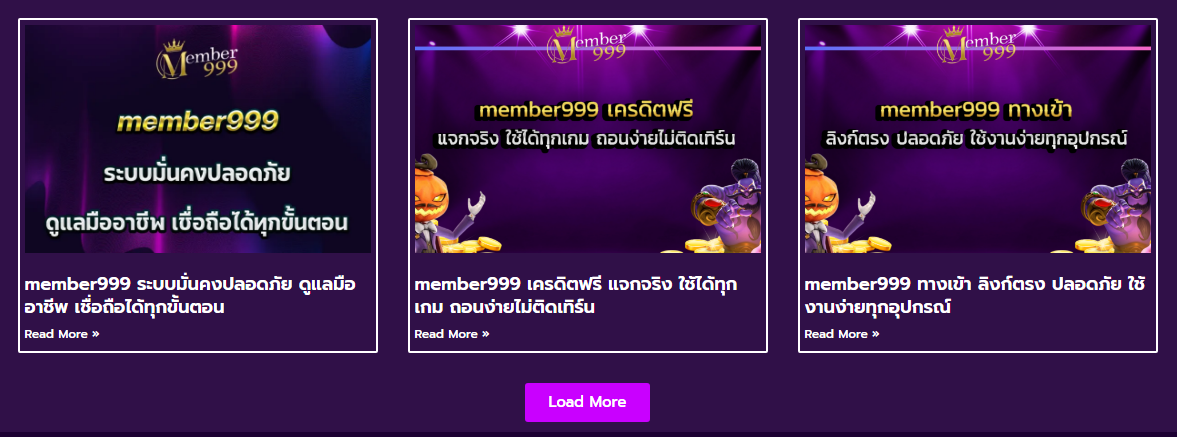The image size is (1177, 437).
Task: Open the ลิงก์ตรง ปลอดภัย banner image
Action: coord(977,139)
